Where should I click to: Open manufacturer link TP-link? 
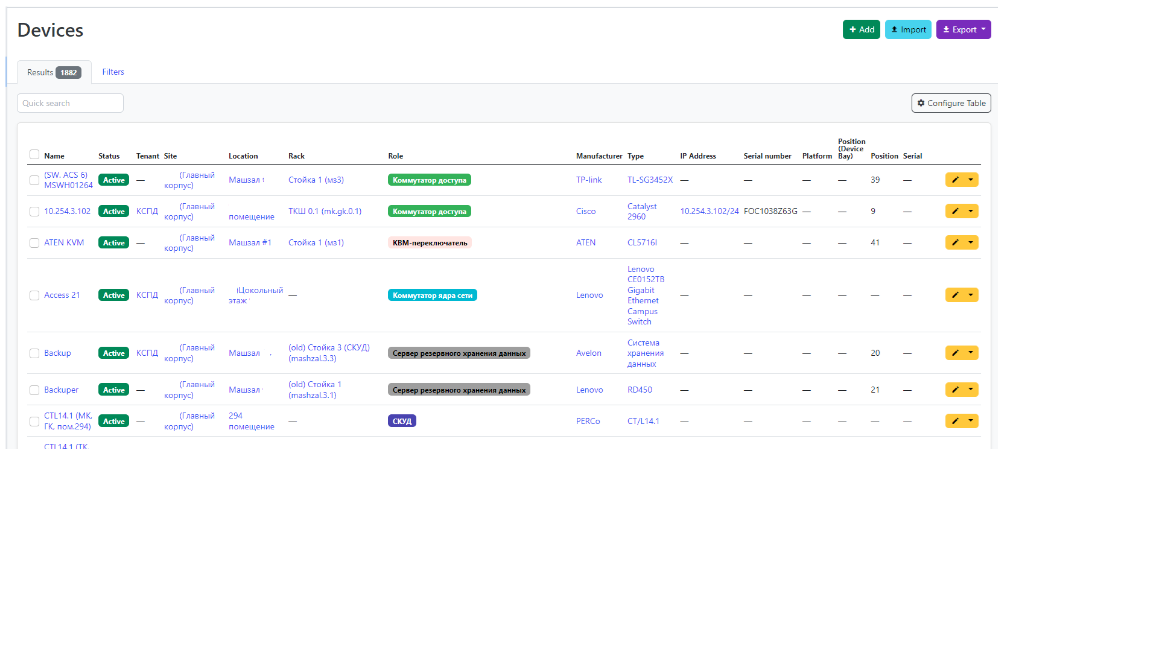(588, 180)
